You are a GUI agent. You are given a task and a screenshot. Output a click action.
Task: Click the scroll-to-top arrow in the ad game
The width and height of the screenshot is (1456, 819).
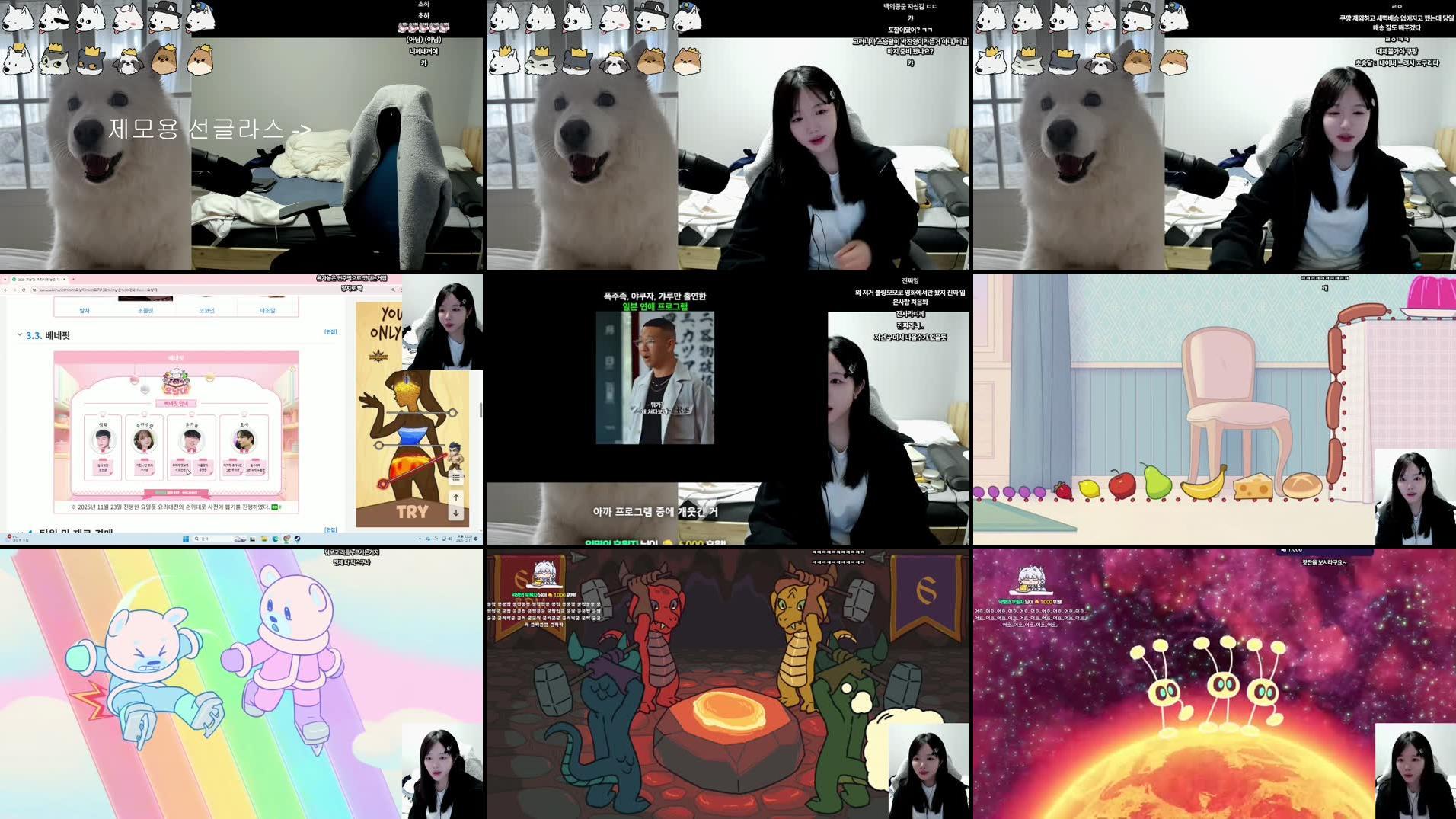pos(456,497)
